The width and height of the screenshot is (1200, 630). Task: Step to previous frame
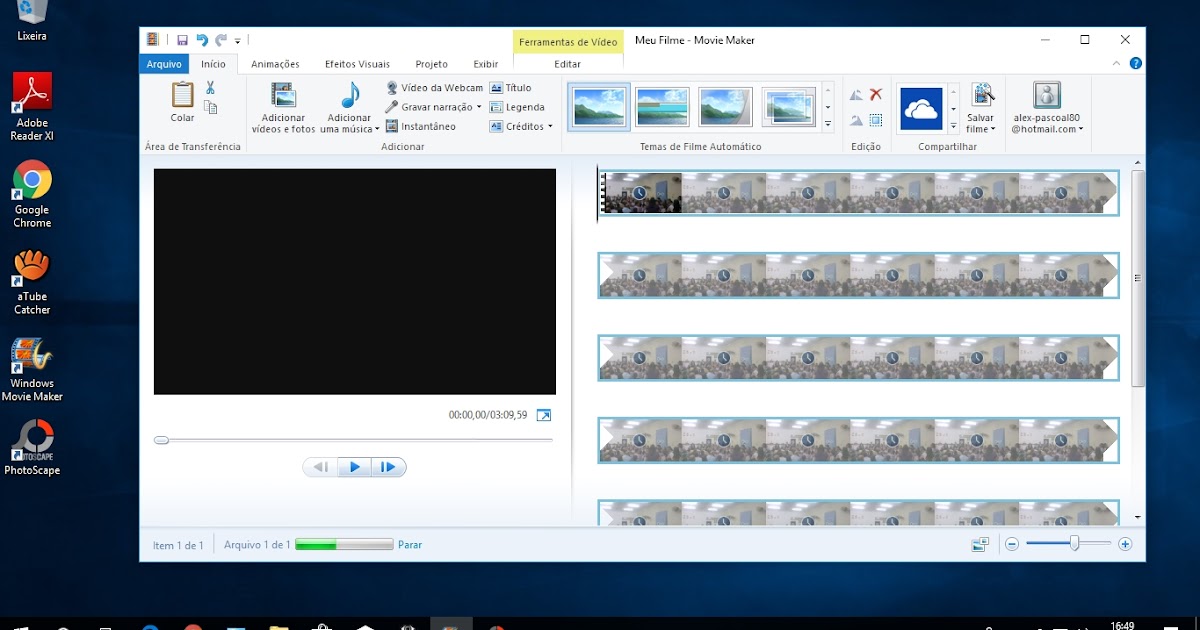pos(321,467)
